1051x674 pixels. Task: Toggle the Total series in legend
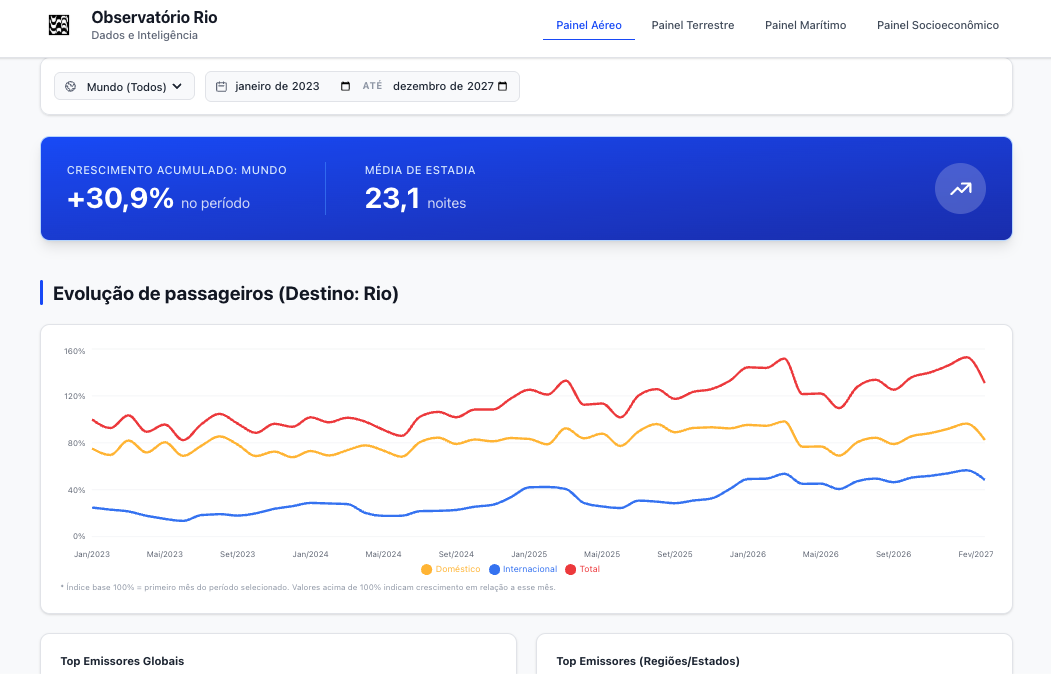click(582, 569)
